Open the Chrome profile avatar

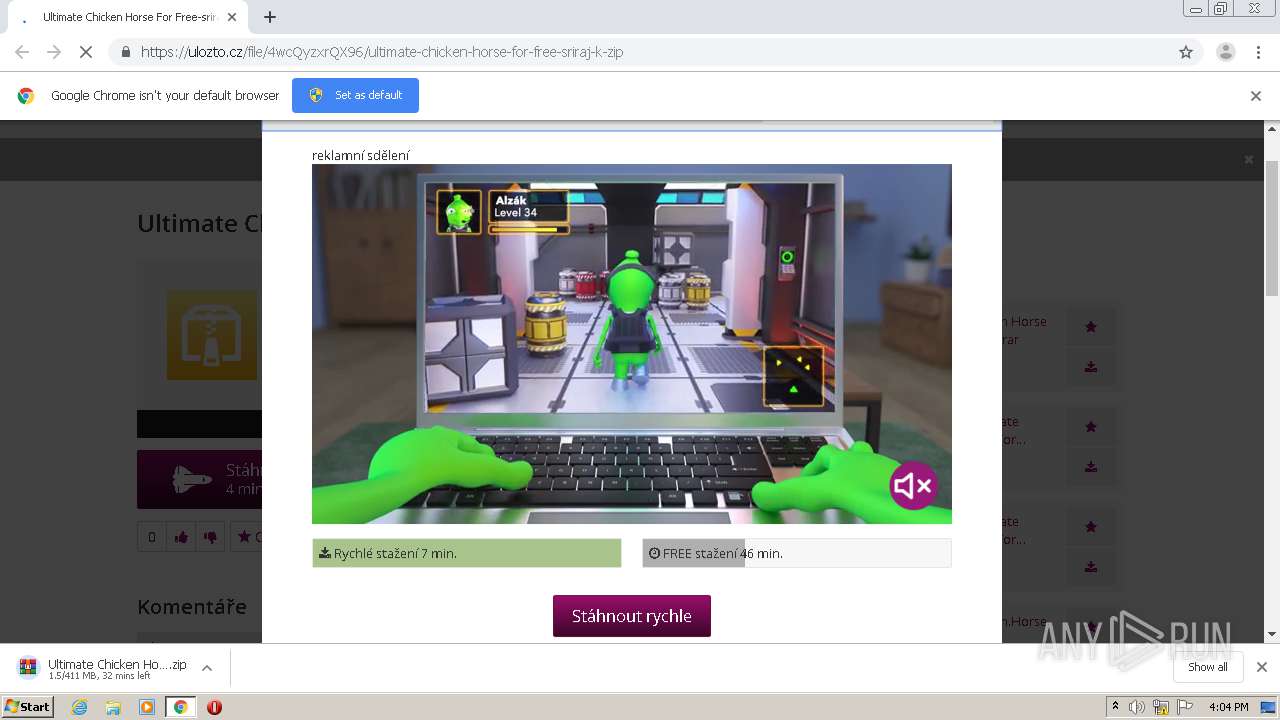tap(1225, 52)
